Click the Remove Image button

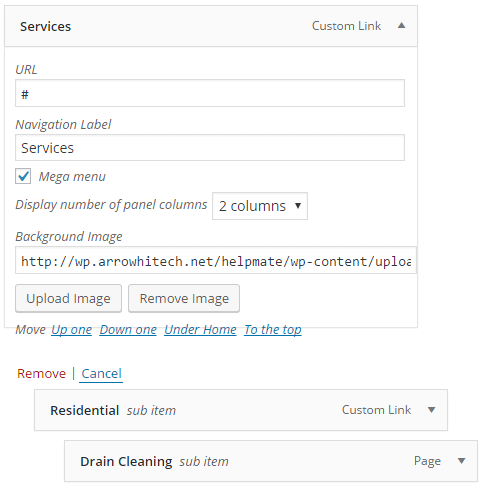(184, 298)
